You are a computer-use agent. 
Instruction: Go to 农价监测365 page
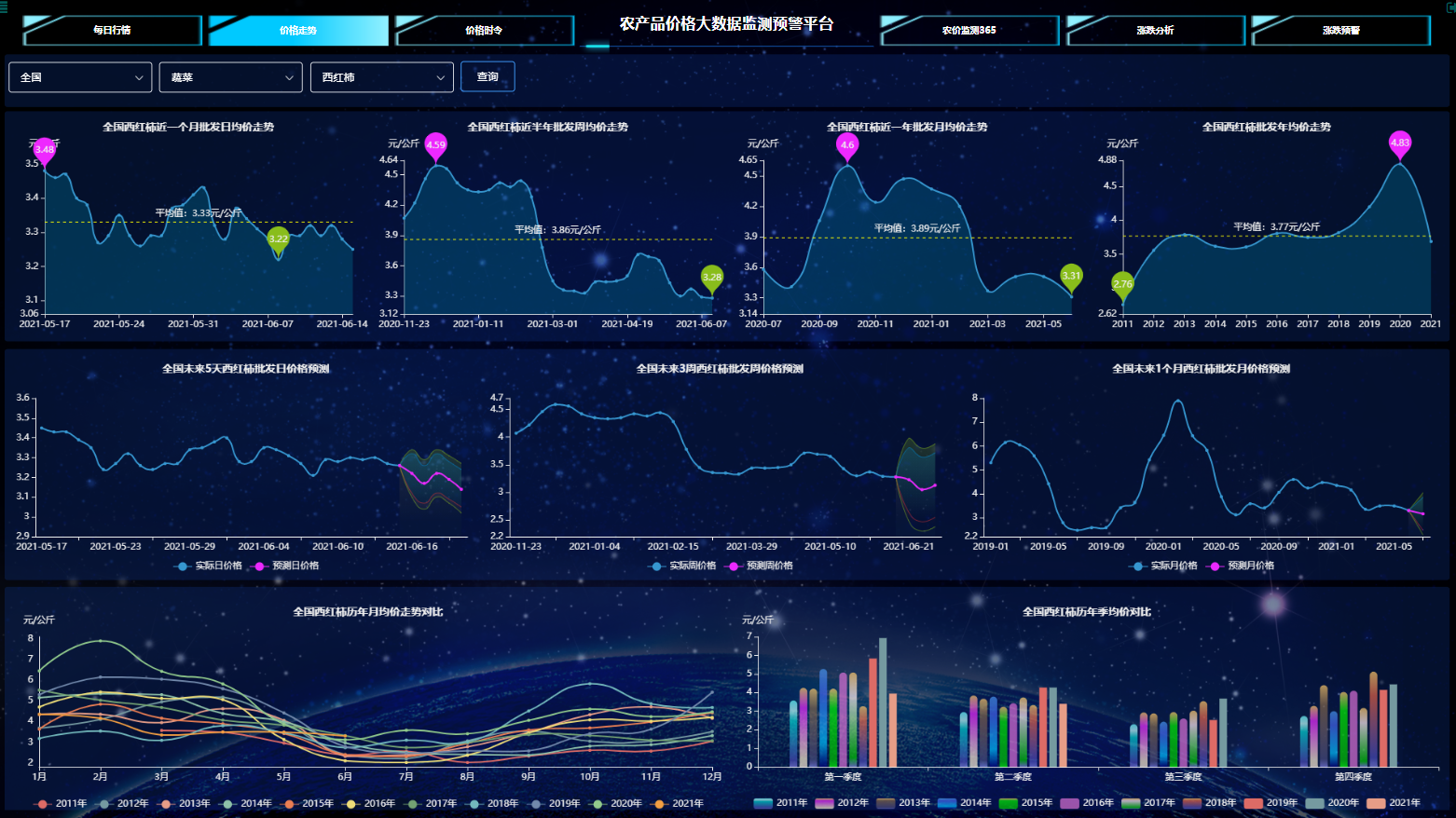click(968, 31)
